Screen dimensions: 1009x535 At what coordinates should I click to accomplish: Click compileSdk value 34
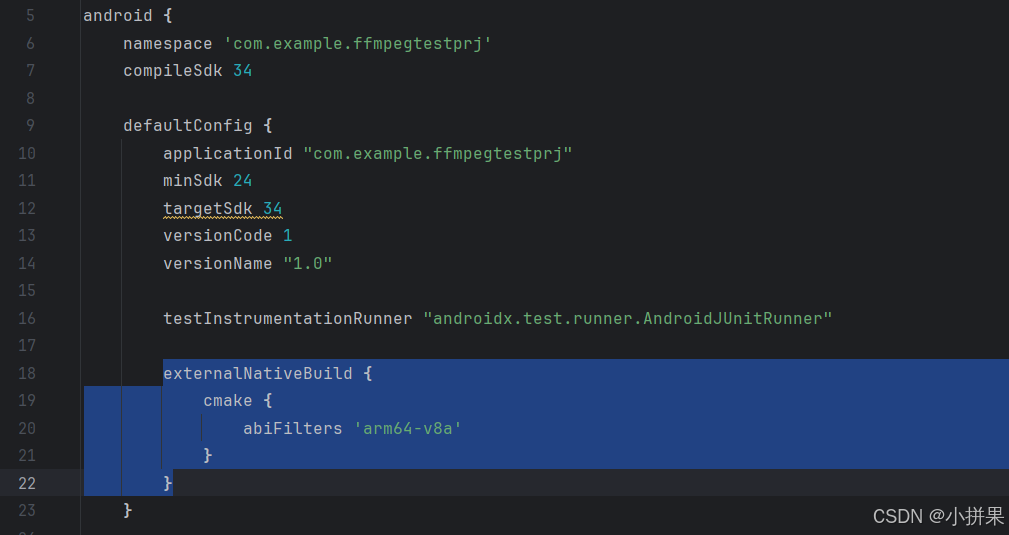click(243, 70)
